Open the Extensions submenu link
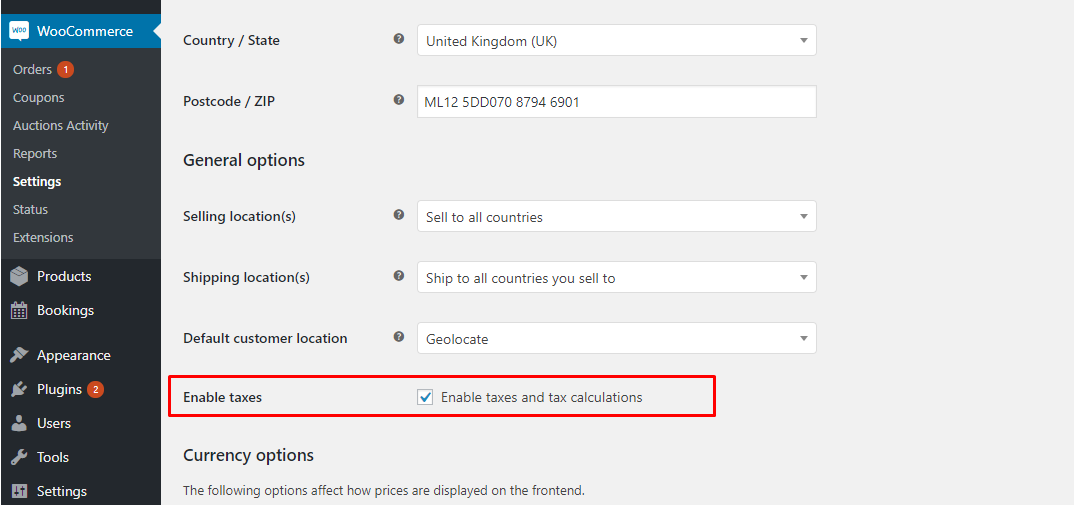The image size is (1074, 506). click(x=43, y=238)
